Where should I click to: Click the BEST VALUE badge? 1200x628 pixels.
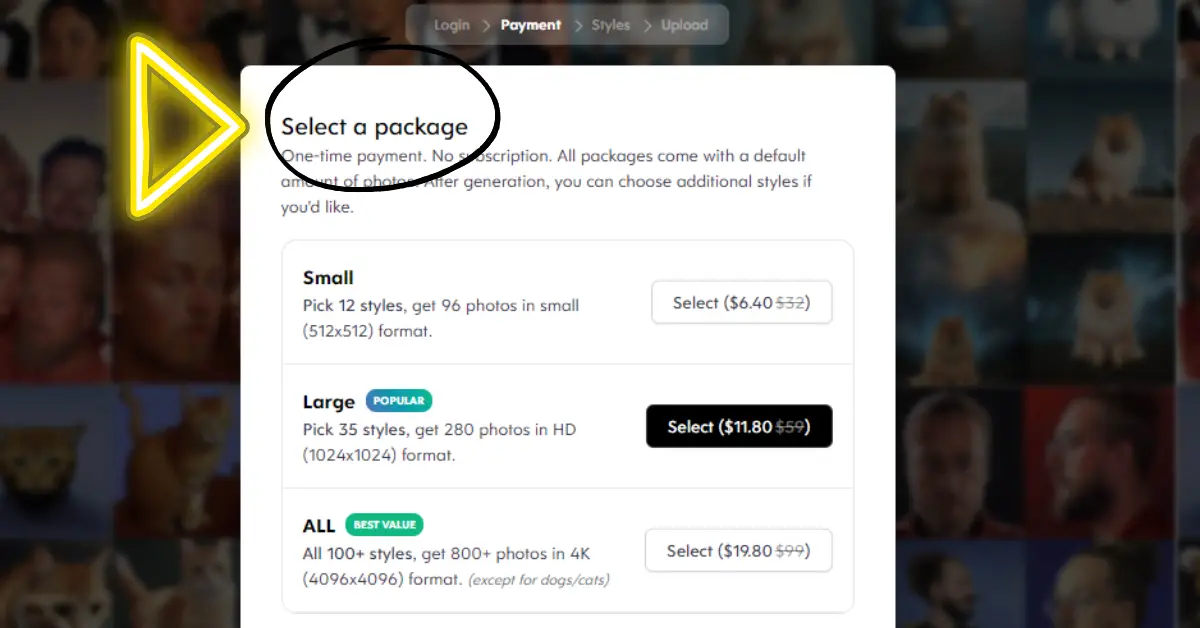(x=385, y=524)
